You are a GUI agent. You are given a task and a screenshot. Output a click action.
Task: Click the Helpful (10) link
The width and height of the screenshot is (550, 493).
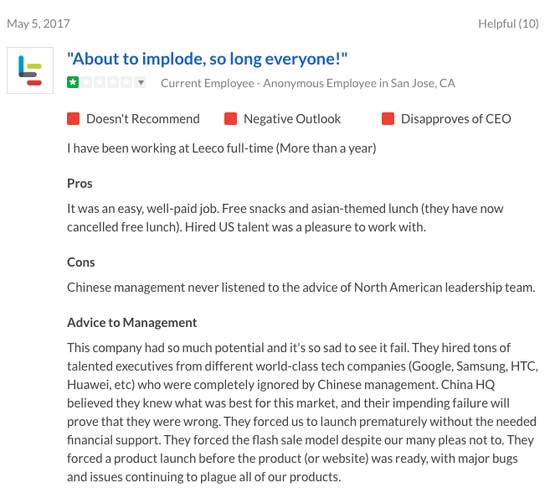click(508, 24)
